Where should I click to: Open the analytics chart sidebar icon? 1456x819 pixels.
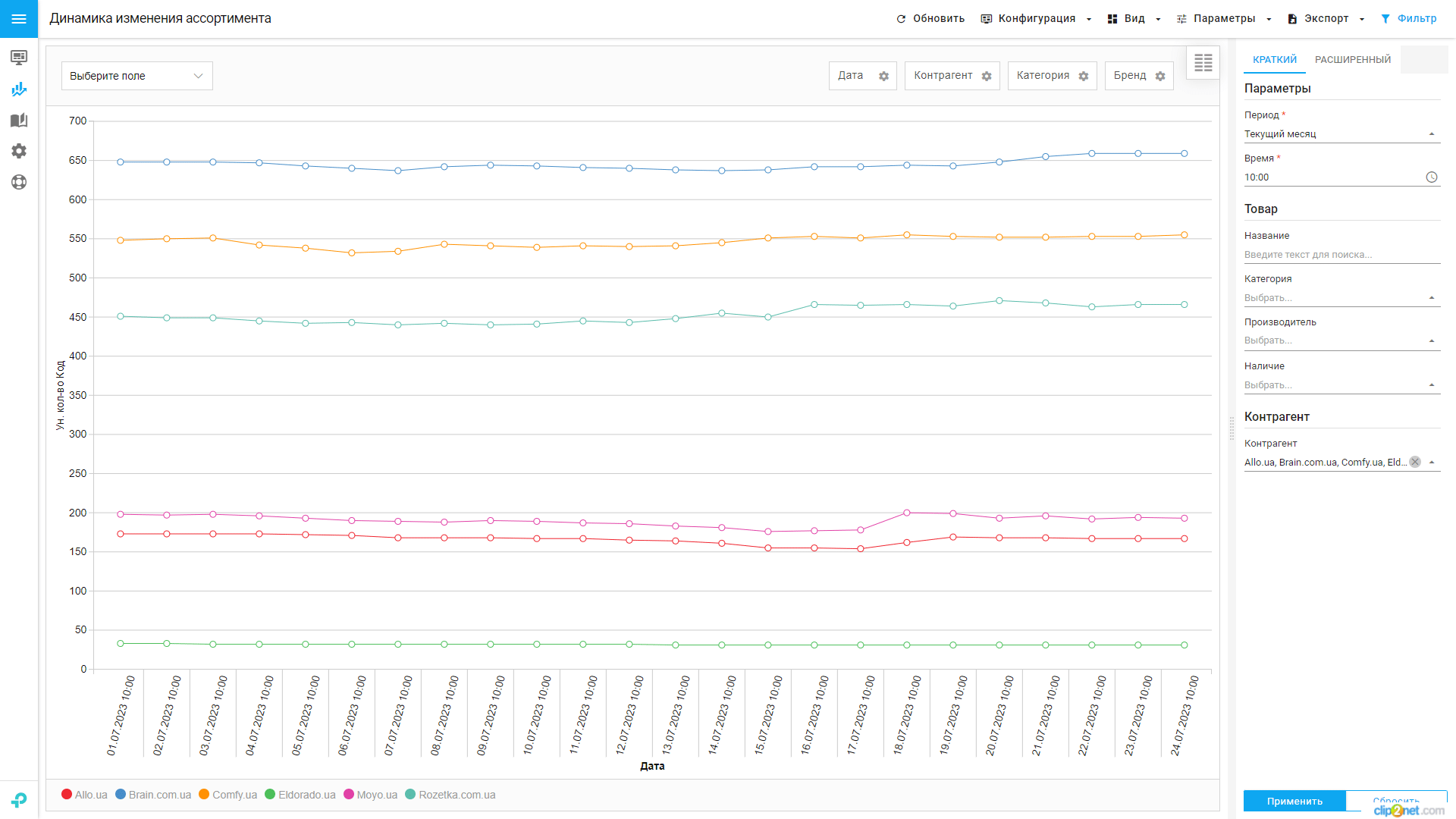click(x=19, y=89)
